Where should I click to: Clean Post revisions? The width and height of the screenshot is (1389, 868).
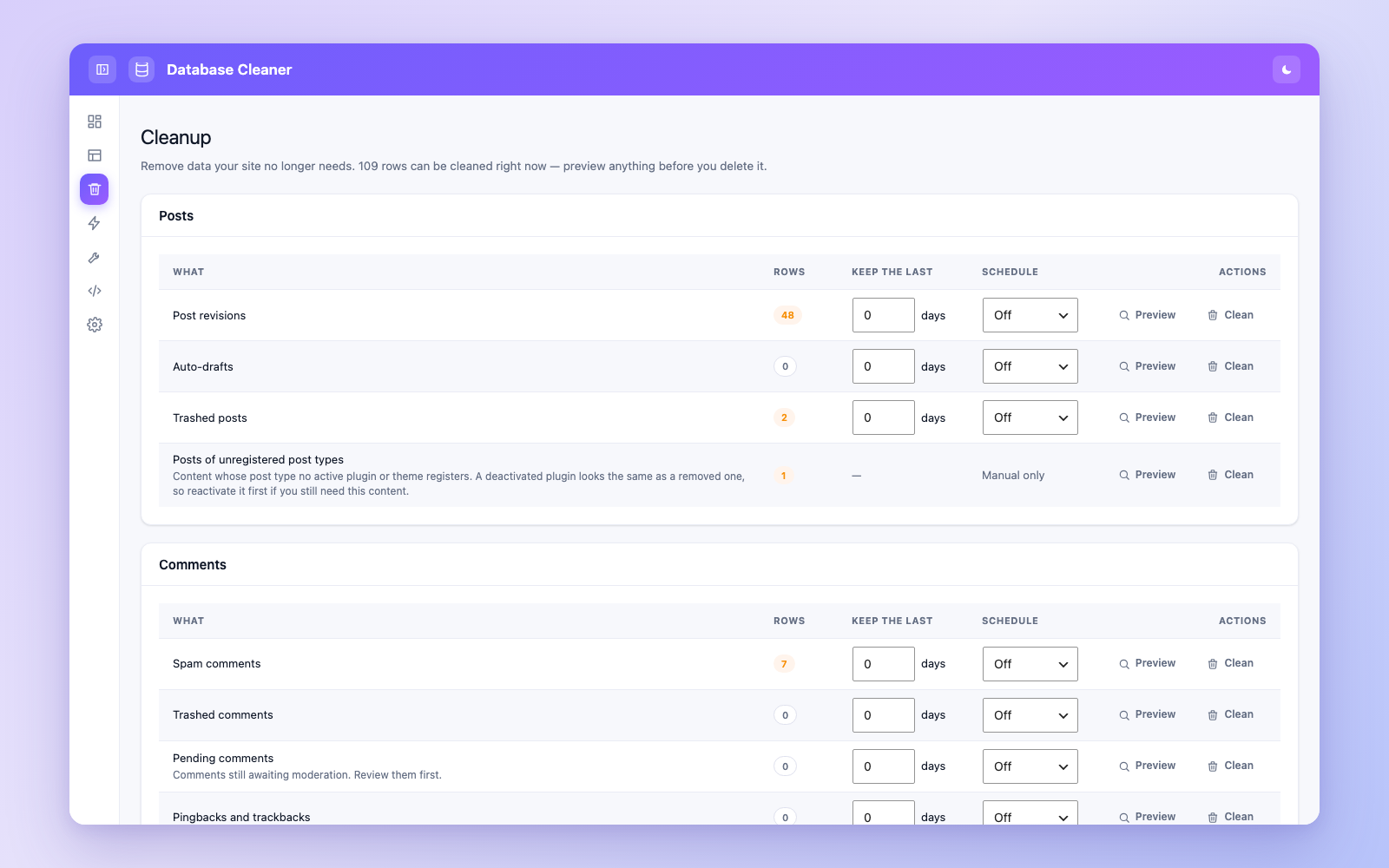[x=1230, y=315]
